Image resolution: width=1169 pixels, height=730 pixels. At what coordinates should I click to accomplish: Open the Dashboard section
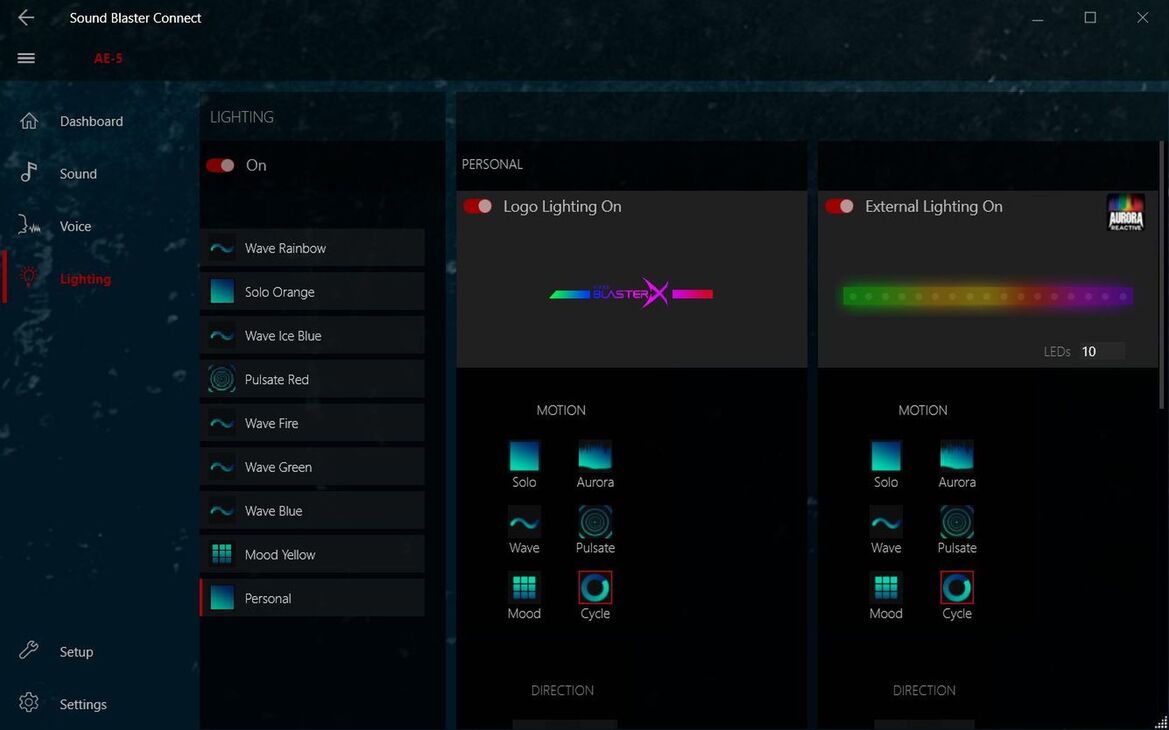tap(91, 121)
